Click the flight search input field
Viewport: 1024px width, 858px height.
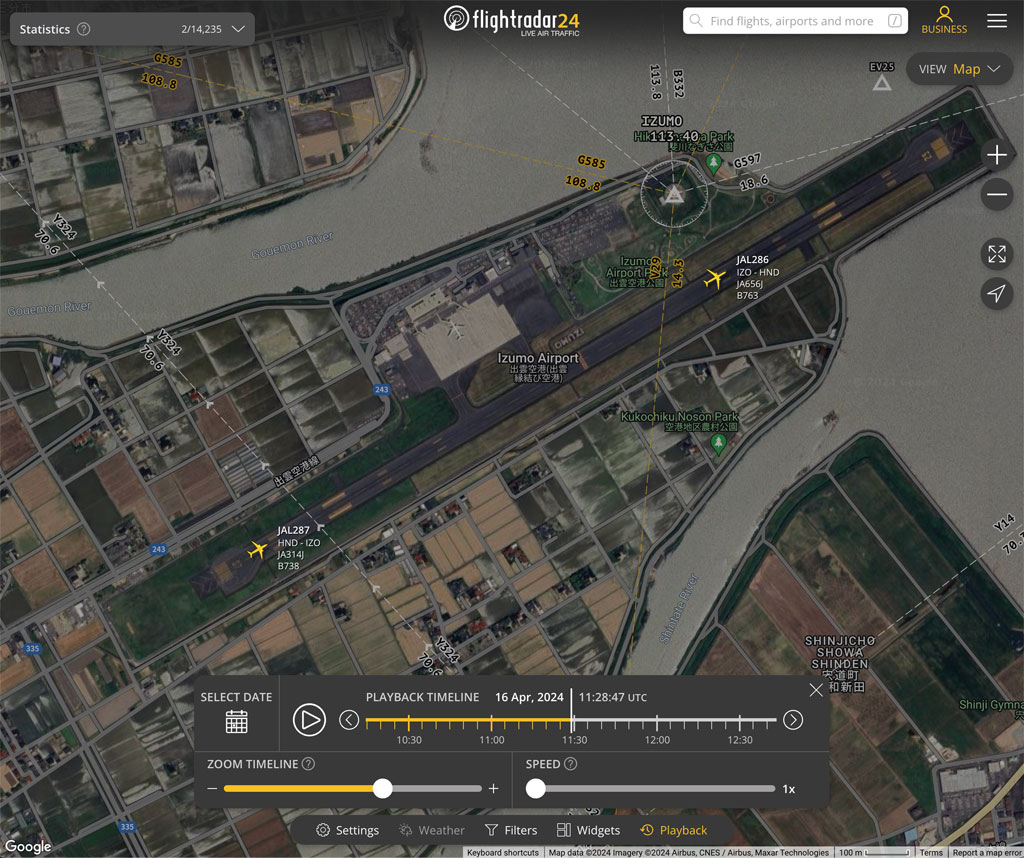(795, 21)
